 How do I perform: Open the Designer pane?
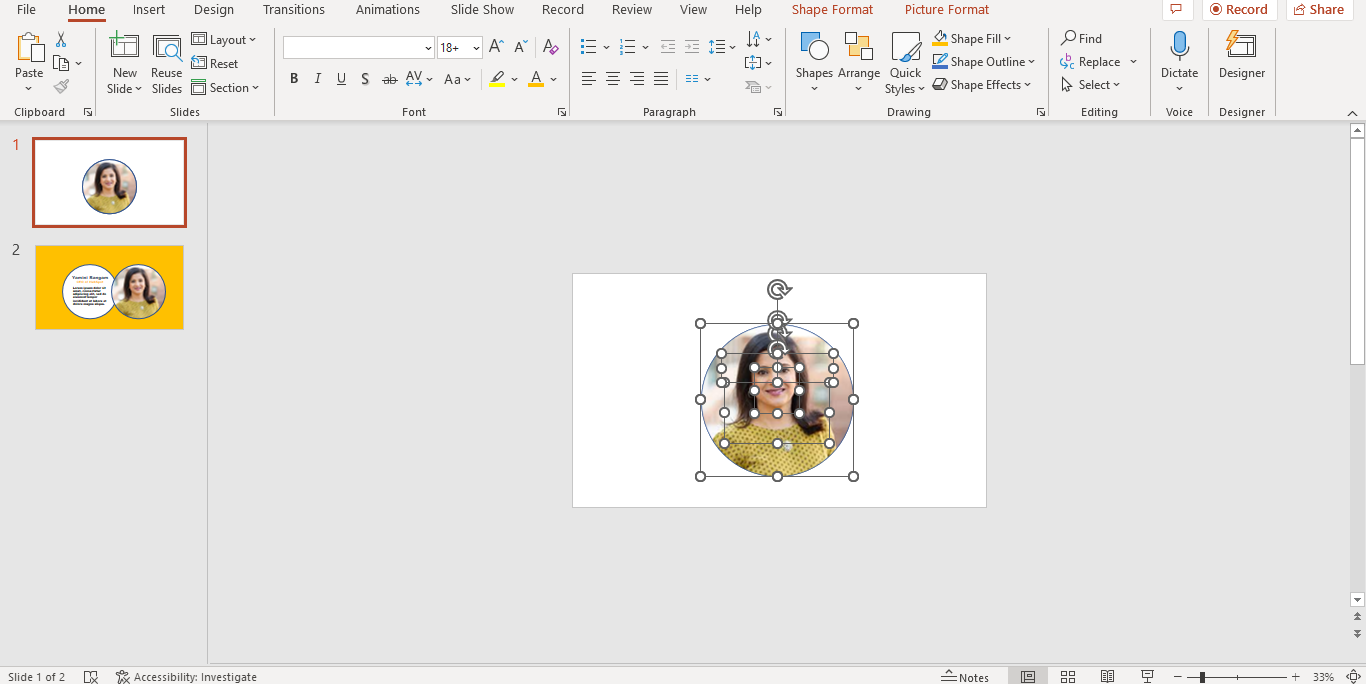point(1241,60)
